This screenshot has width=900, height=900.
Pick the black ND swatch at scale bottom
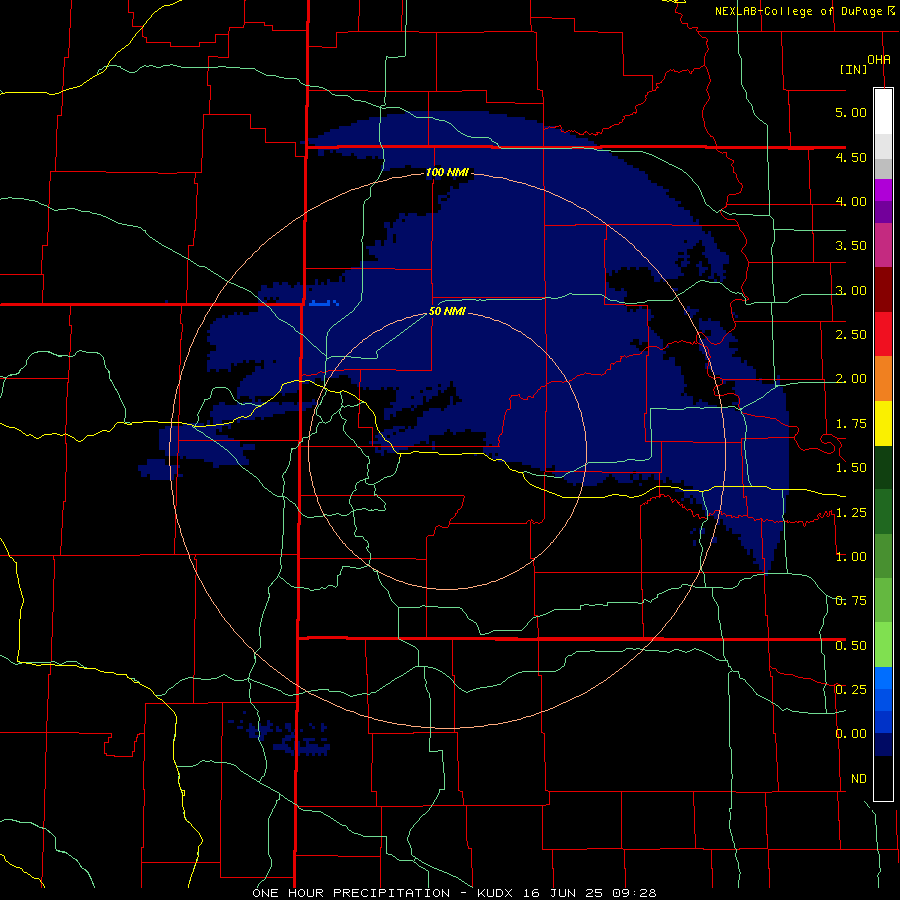[883, 778]
